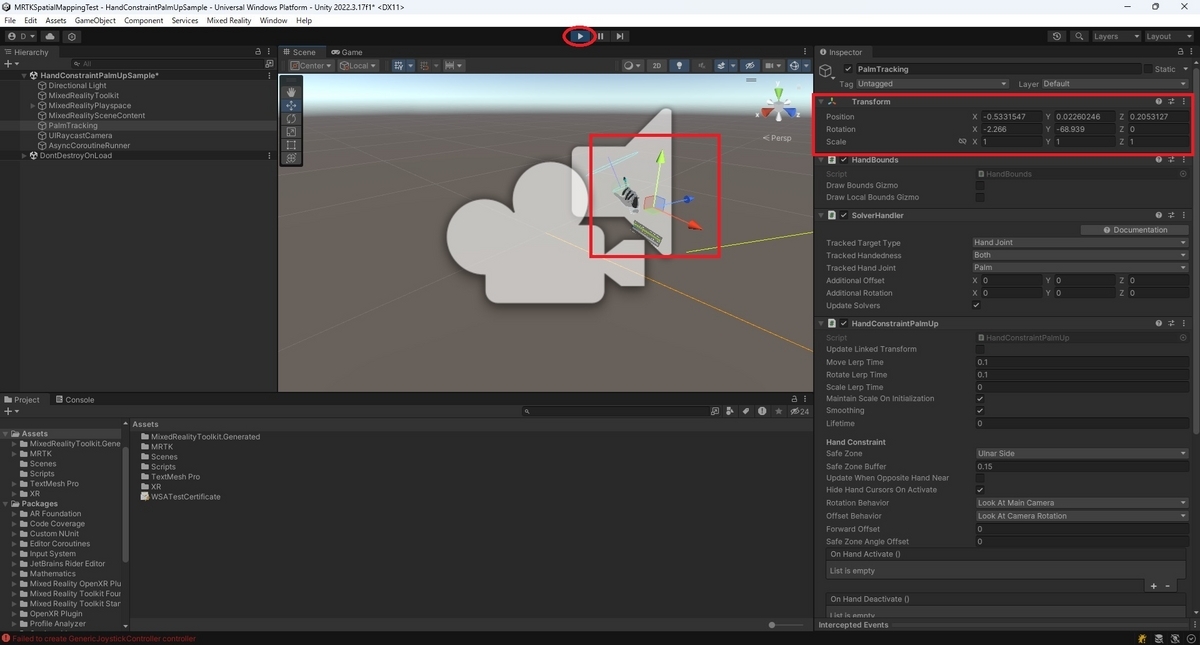Click the Pause button in the toolbar

[601, 36]
